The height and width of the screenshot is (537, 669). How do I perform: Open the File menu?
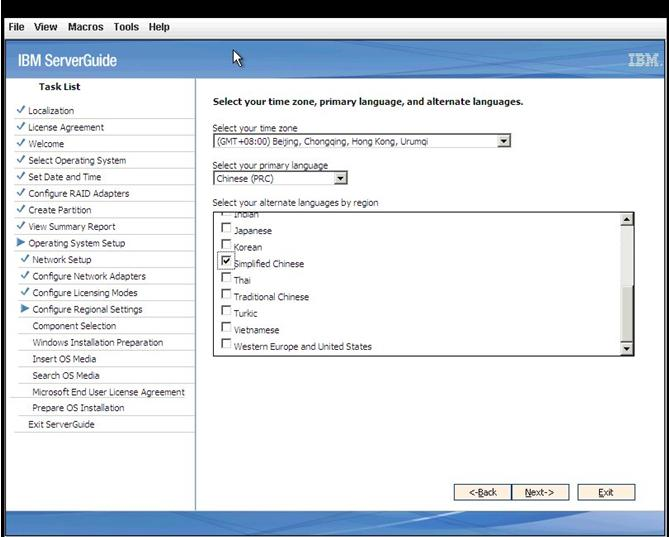(16, 27)
